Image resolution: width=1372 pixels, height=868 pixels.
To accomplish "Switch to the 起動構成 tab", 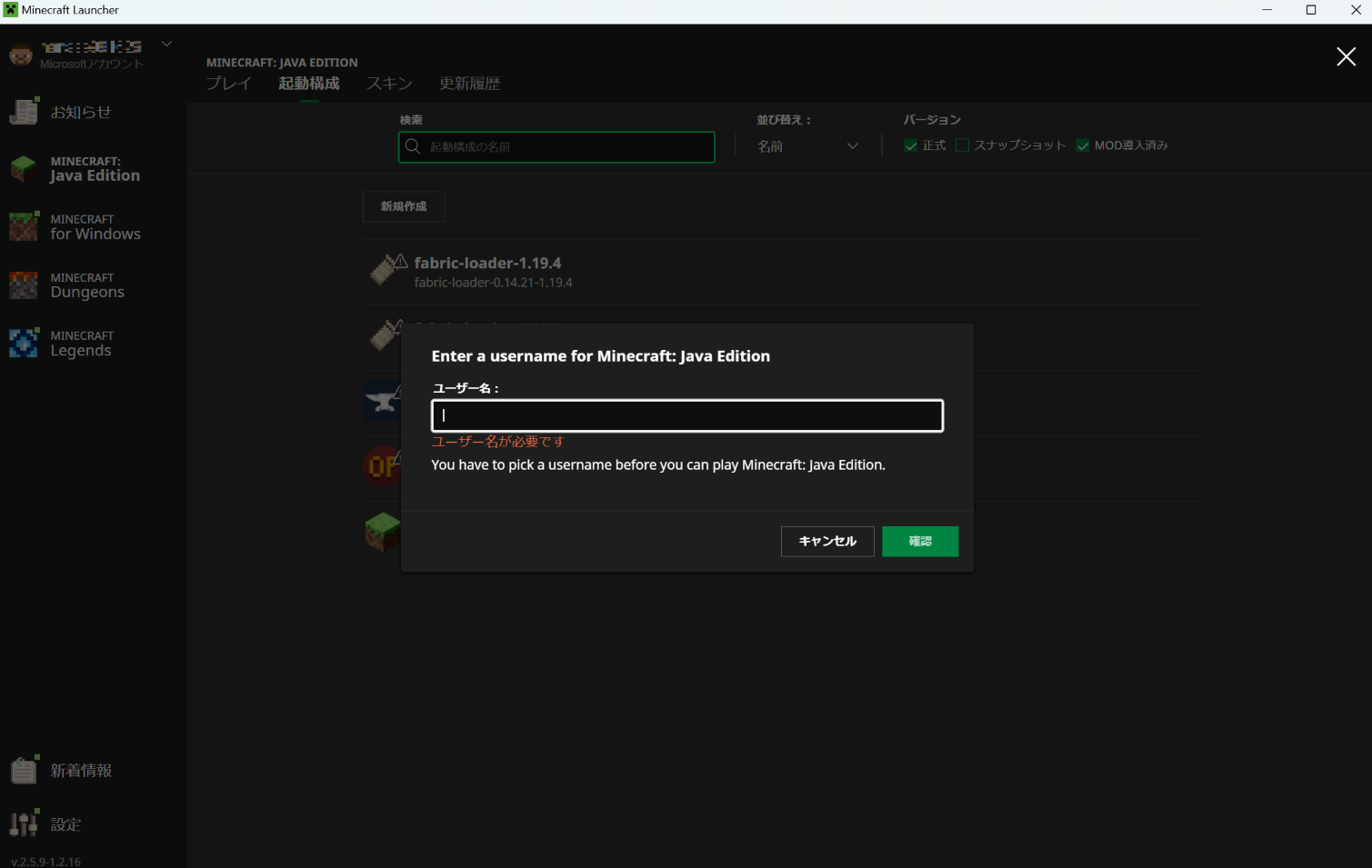I will point(309,84).
